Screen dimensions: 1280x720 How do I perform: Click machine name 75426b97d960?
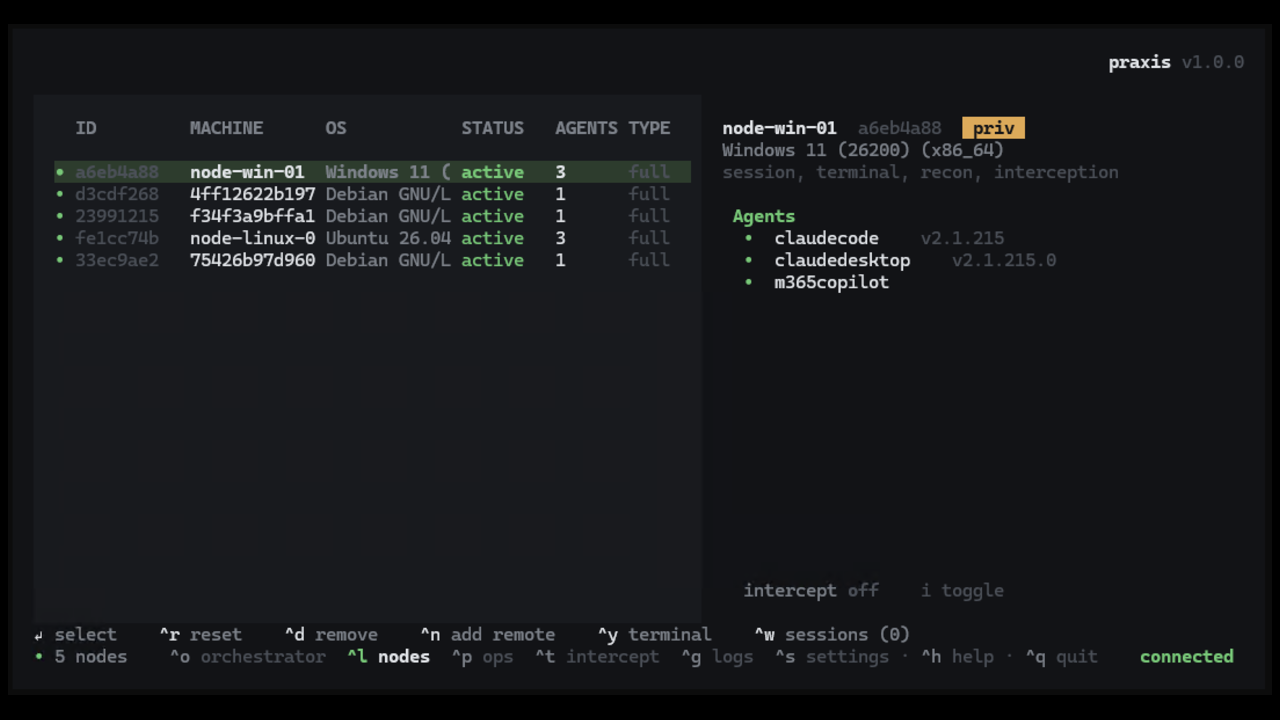tap(253, 260)
